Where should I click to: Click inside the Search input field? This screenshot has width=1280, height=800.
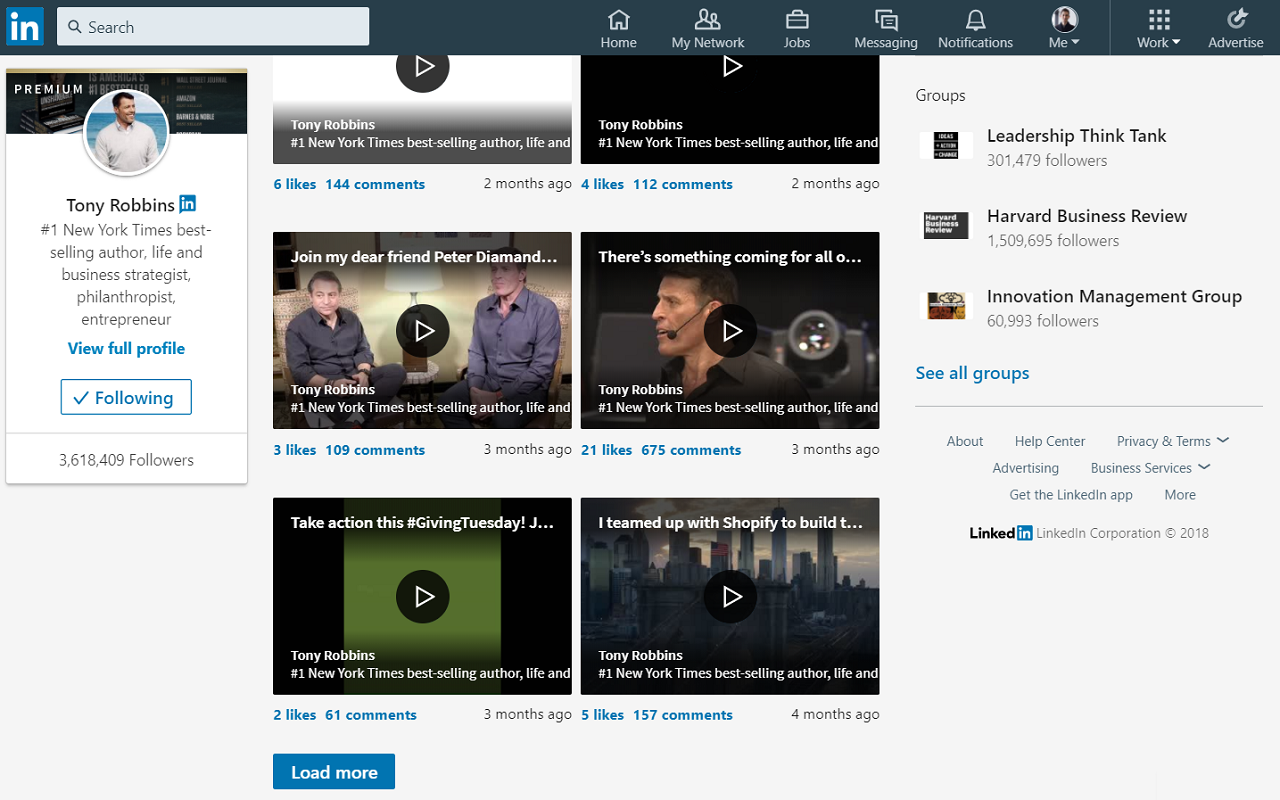point(213,27)
